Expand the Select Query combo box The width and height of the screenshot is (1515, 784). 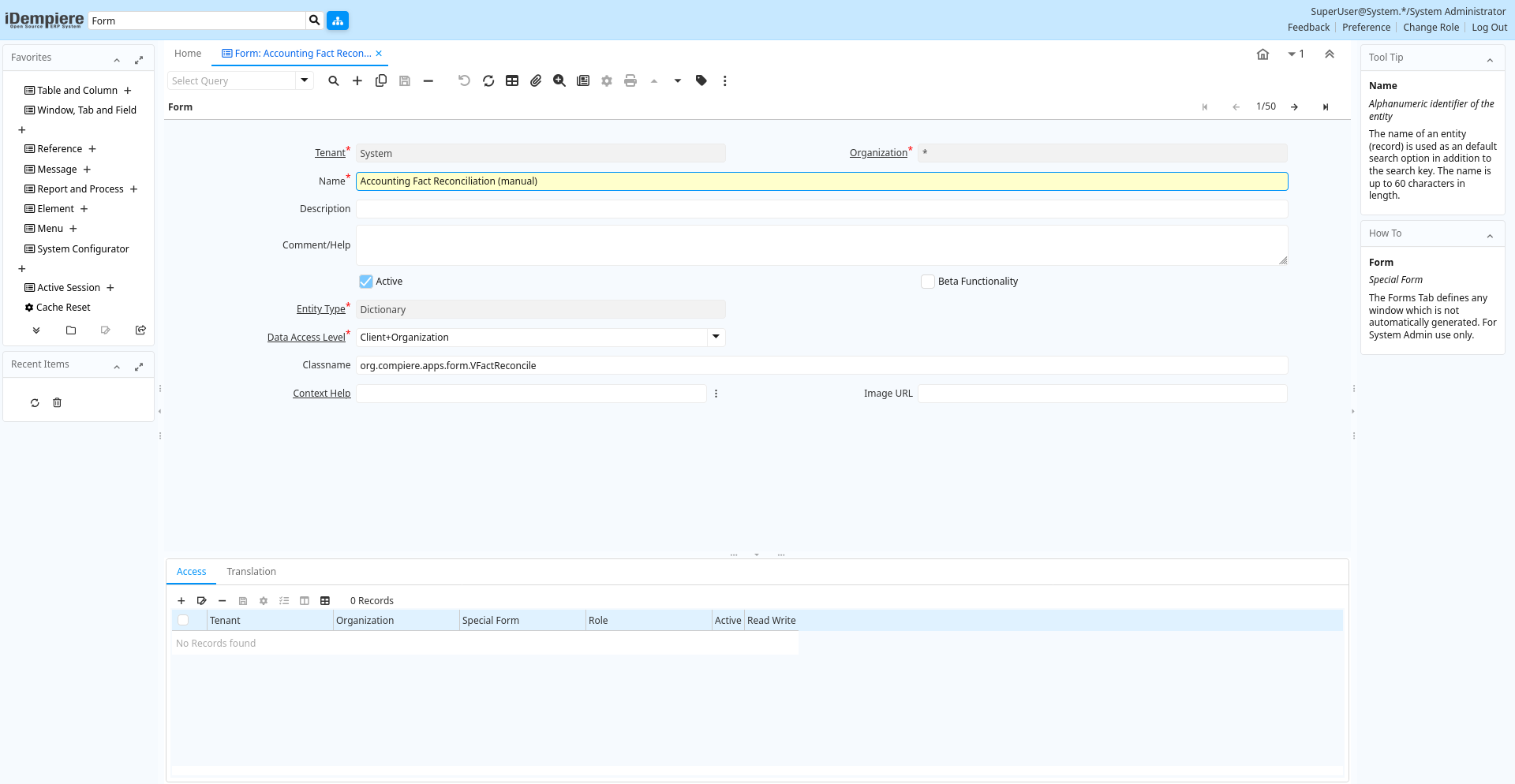coord(305,80)
